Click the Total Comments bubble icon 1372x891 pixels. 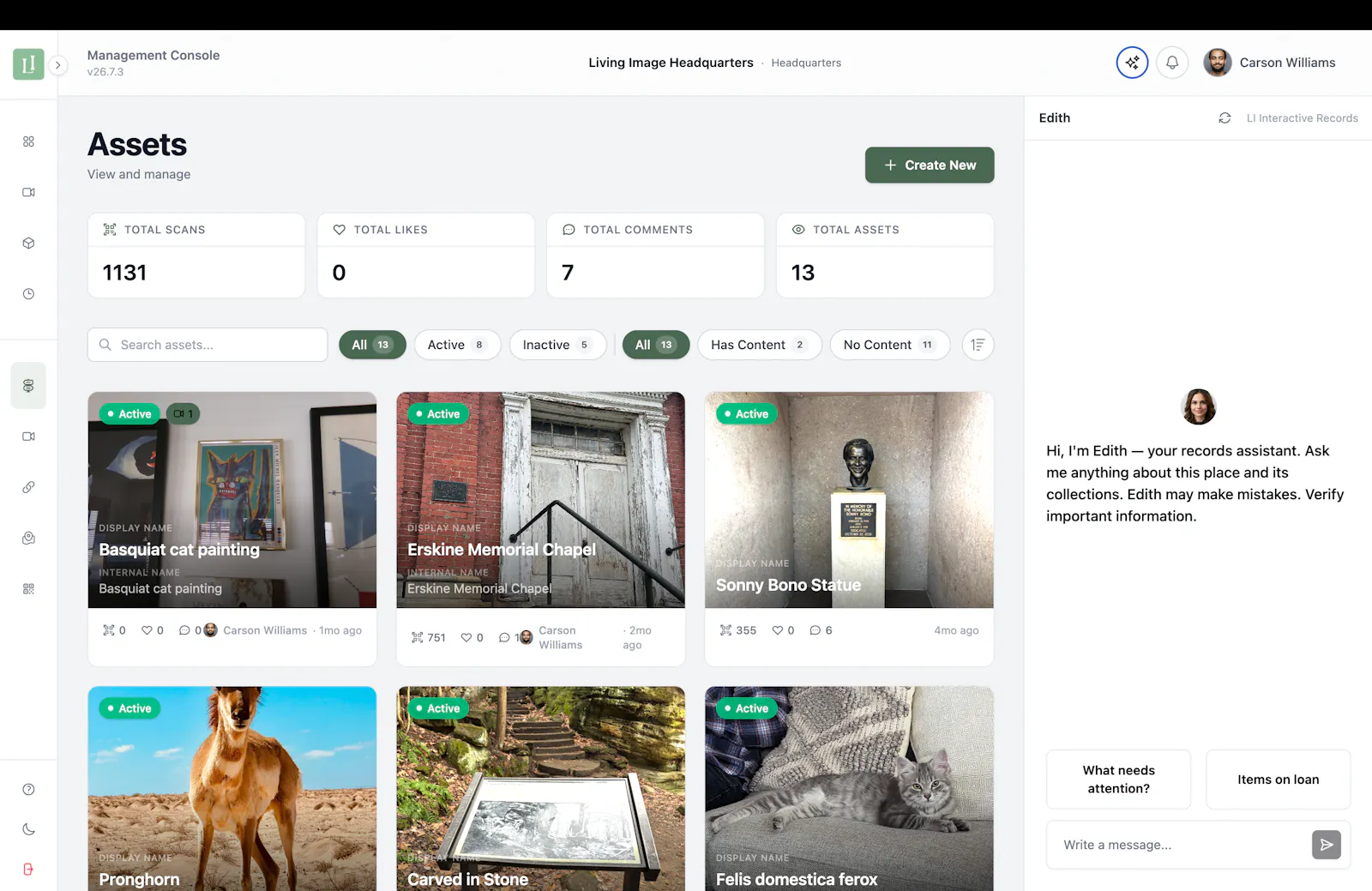tap(569, 230)
